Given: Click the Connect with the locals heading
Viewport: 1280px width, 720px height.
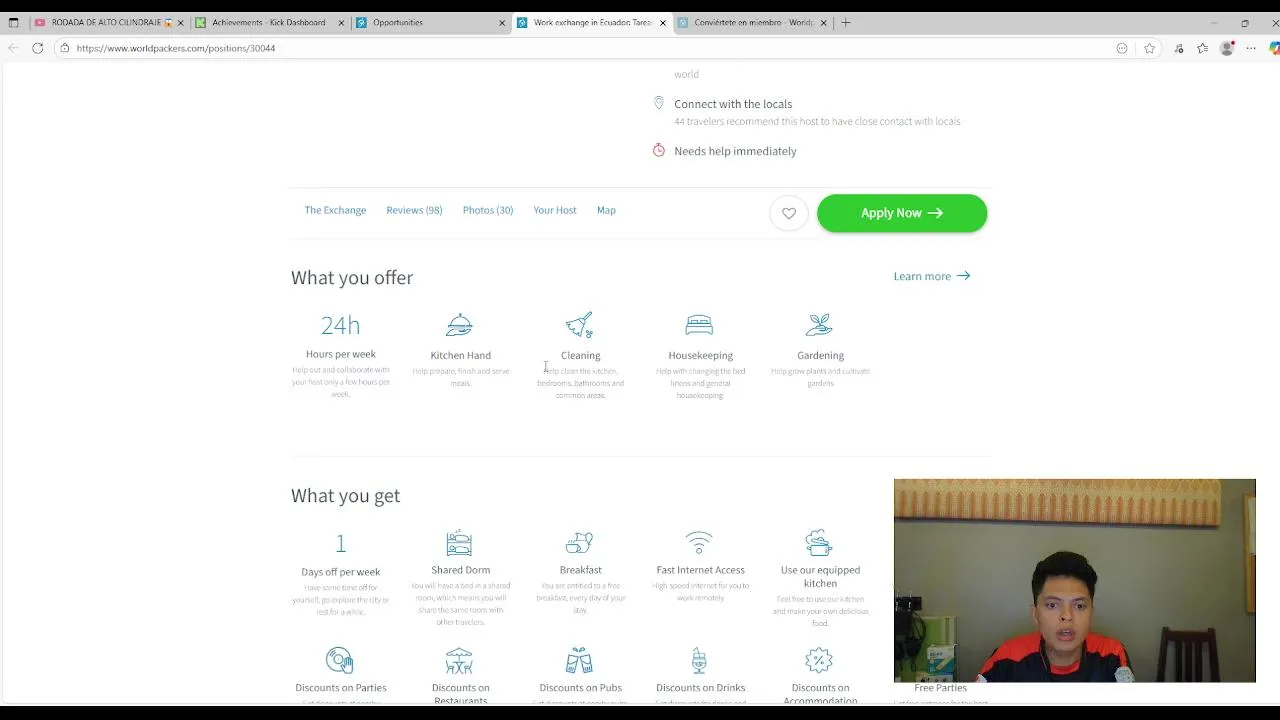Looking at the screenshot, I should (x=733, y=104).
